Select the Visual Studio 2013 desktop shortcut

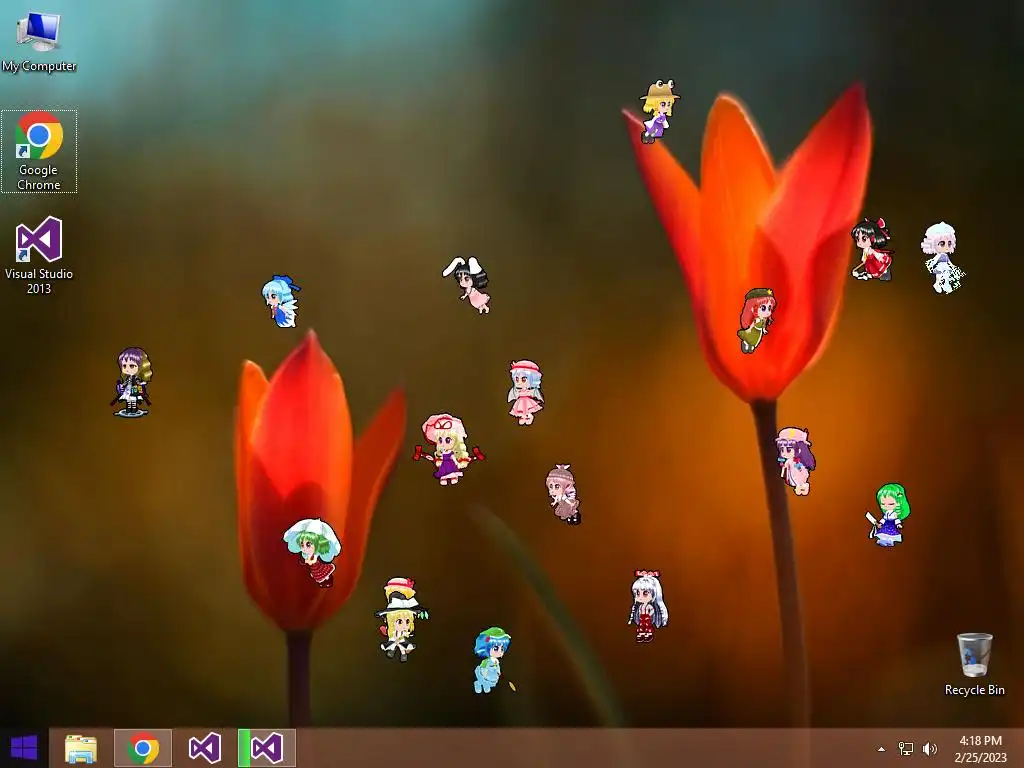pos(39,255)
